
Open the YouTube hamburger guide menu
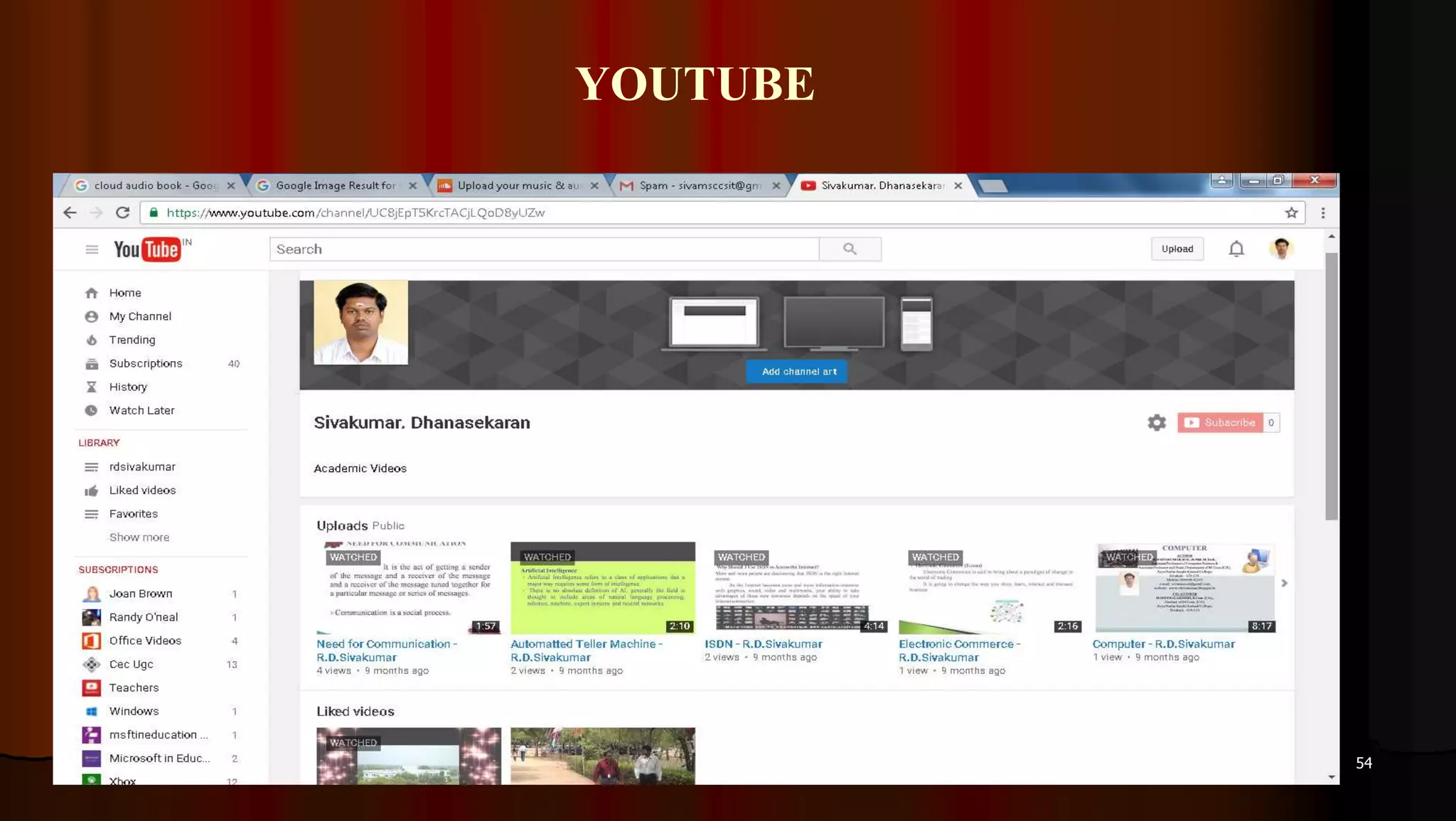pyautogui.click(x=92, y=249)
